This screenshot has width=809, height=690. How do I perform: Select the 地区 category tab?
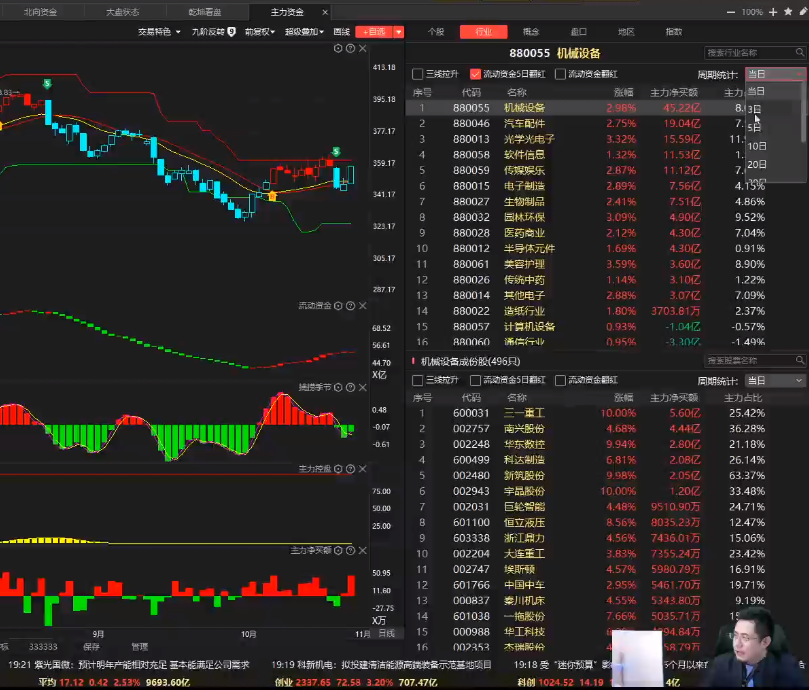(626, 31)
